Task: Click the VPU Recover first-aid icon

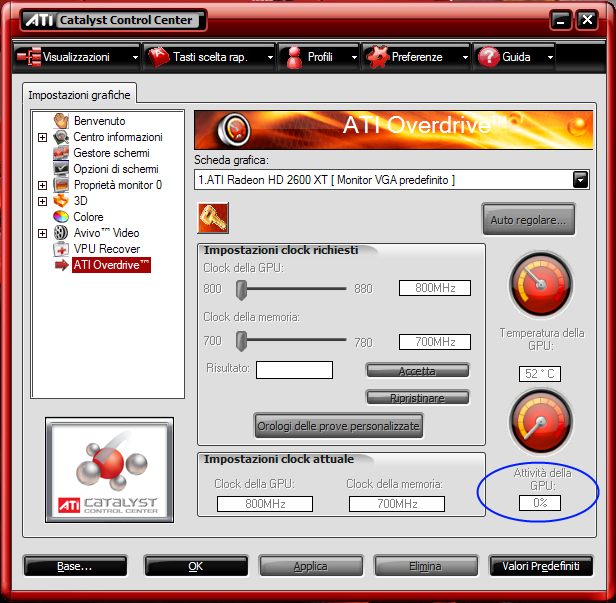Action: tap(61, 249)
